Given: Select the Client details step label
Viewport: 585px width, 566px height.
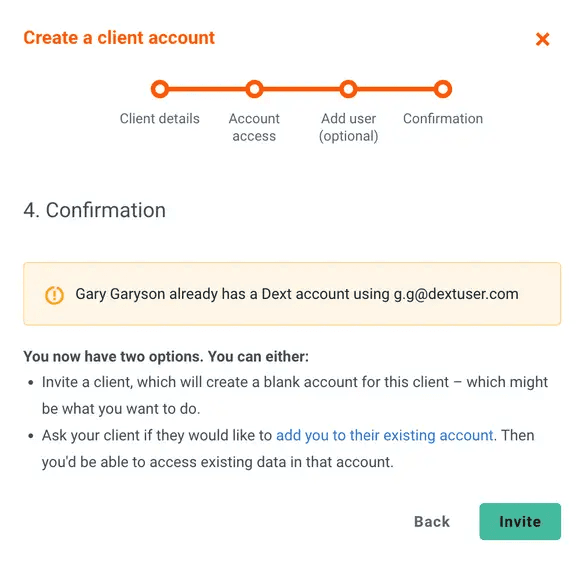Looking at the screenshot, I should [x=160, y=119].
